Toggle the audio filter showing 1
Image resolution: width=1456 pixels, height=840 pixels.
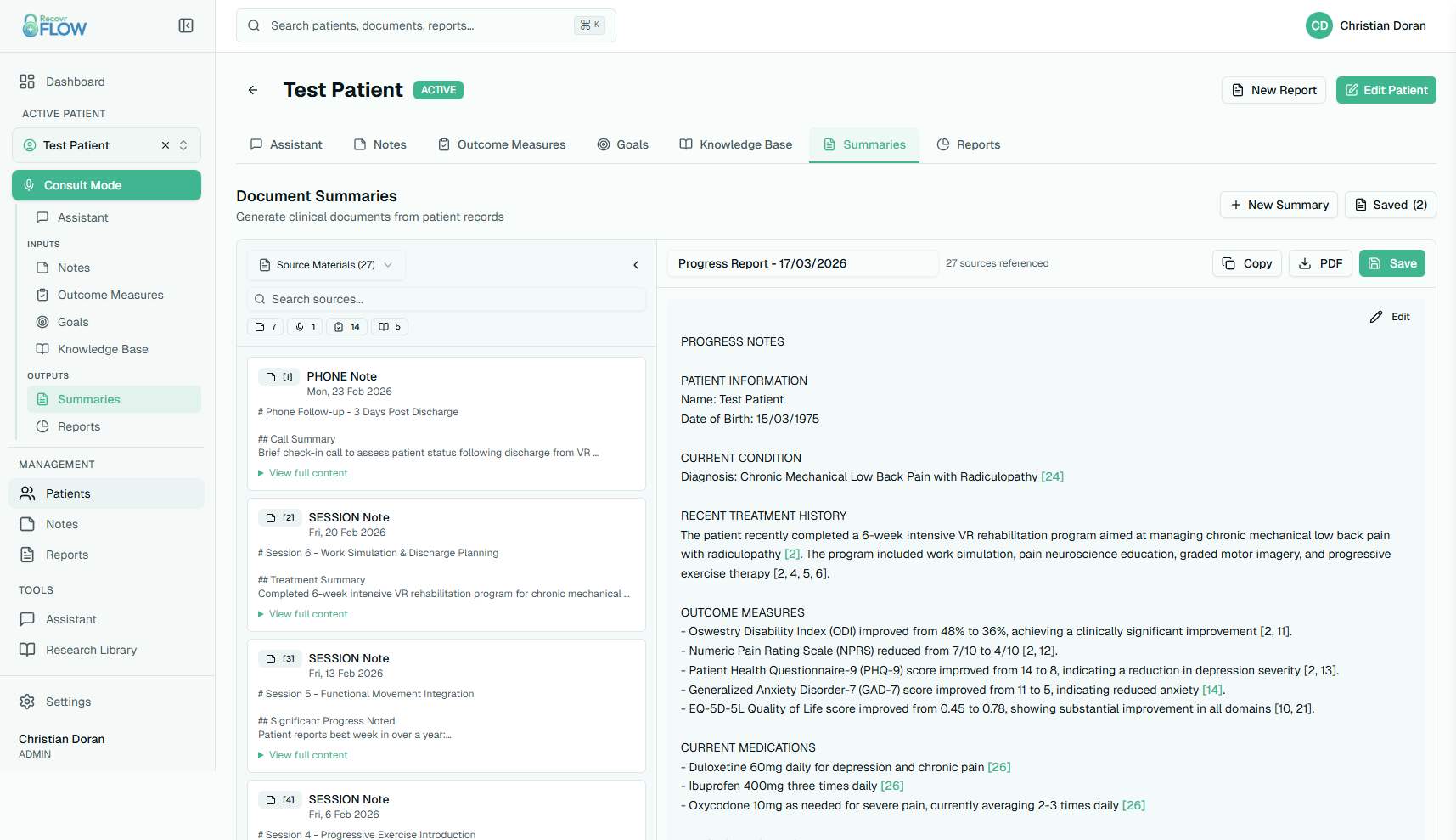(305, 326)
